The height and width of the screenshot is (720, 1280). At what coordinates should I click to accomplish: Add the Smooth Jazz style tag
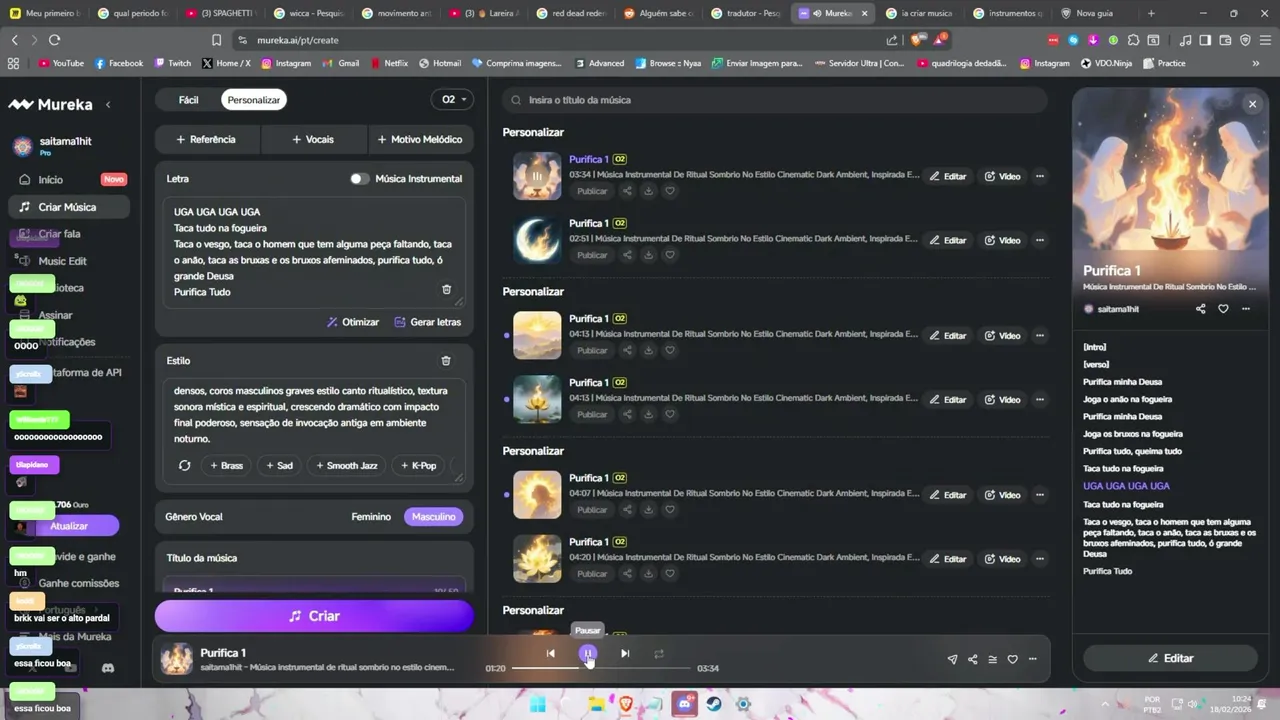346,466
